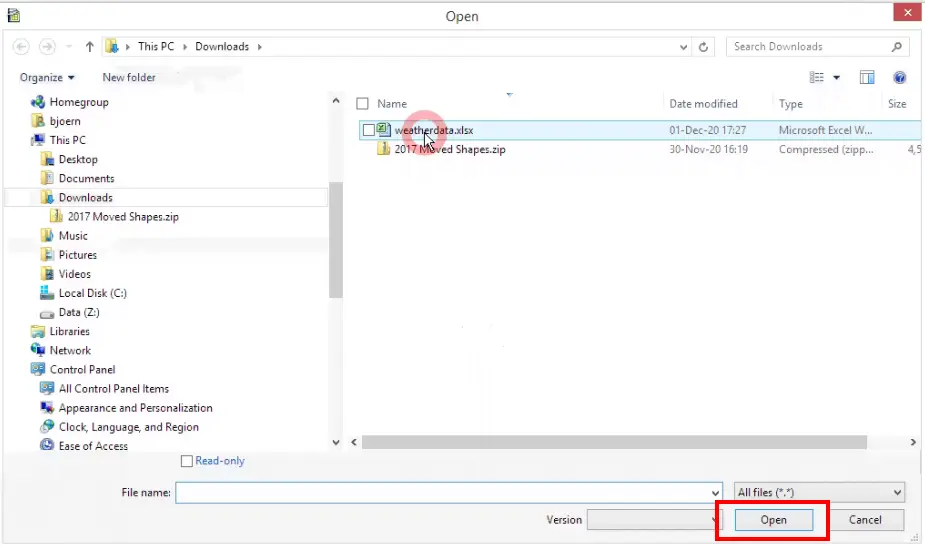Check the box next to weatherdata.xlsx
925x548 pixels.
pos(369,130)
